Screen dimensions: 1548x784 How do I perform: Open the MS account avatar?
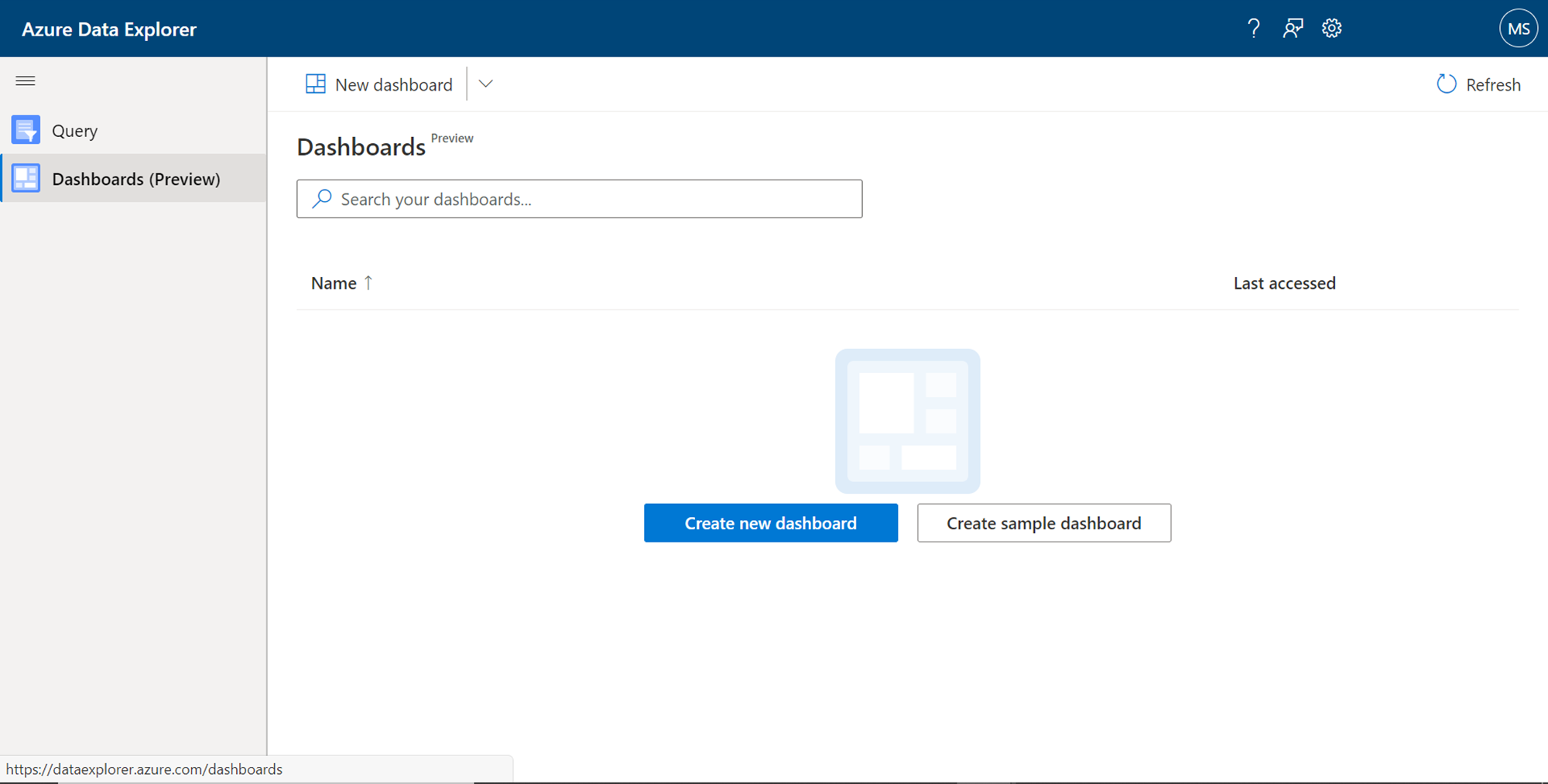[x=1519, y=29]
